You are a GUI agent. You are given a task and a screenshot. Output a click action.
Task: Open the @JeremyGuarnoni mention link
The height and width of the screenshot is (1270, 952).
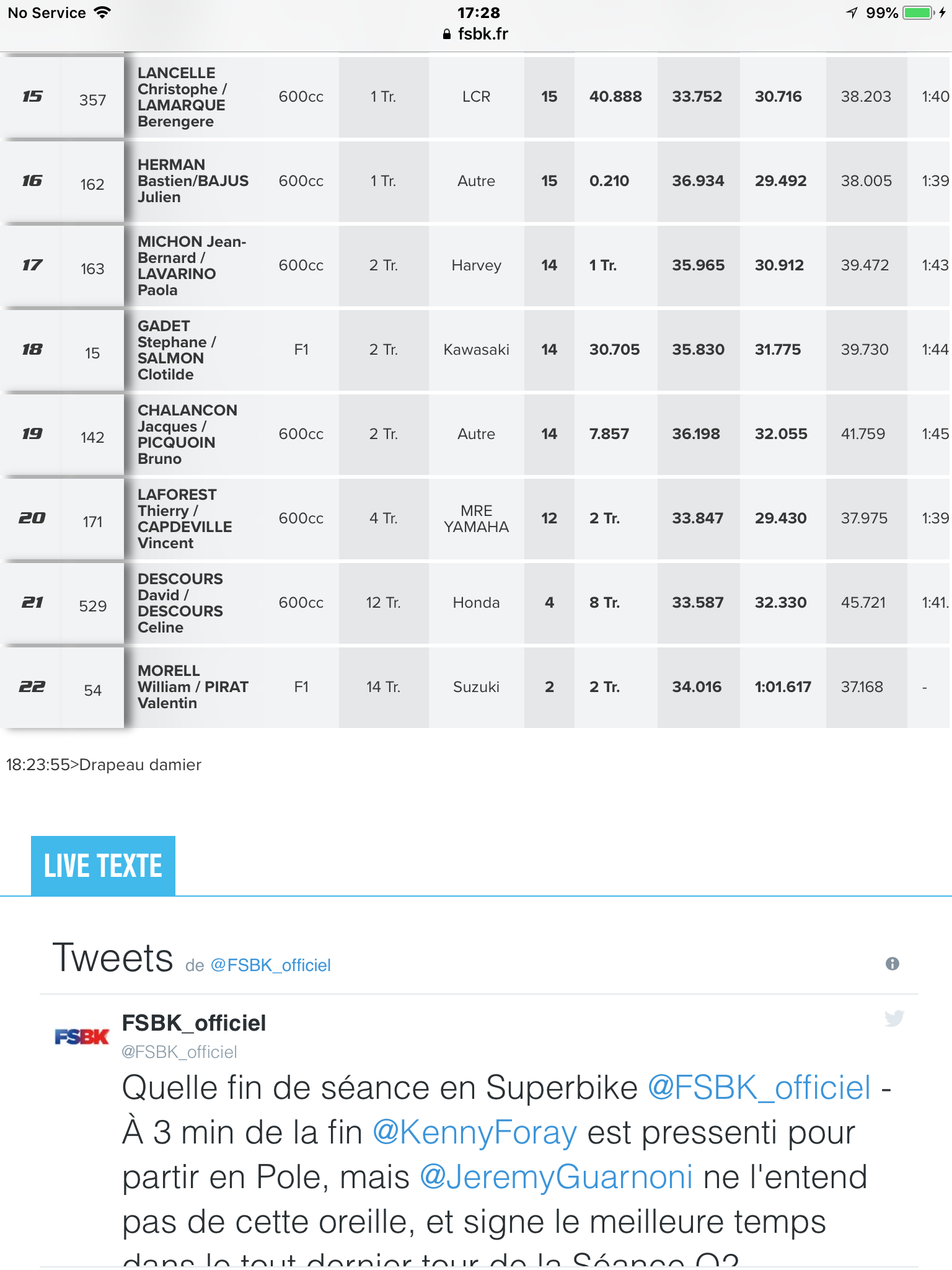(x=556, y=1177)
